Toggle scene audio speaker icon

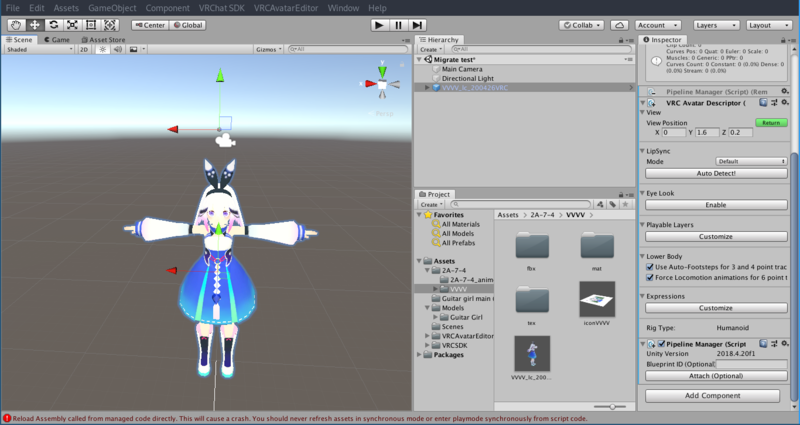tap(118, 49)
